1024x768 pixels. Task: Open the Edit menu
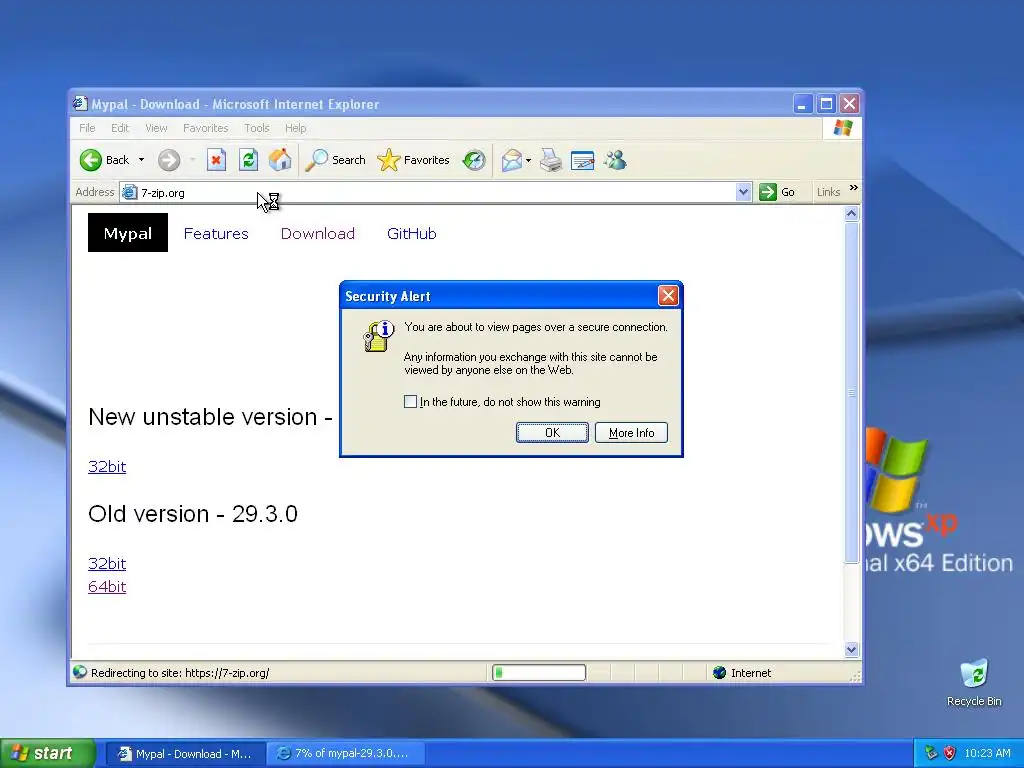(120, 128)
